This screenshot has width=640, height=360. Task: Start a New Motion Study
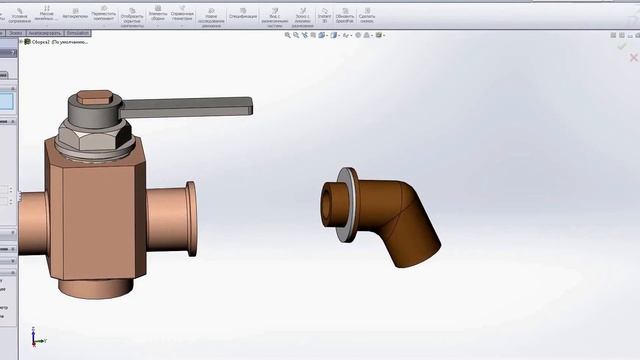[x=211, y=18]
